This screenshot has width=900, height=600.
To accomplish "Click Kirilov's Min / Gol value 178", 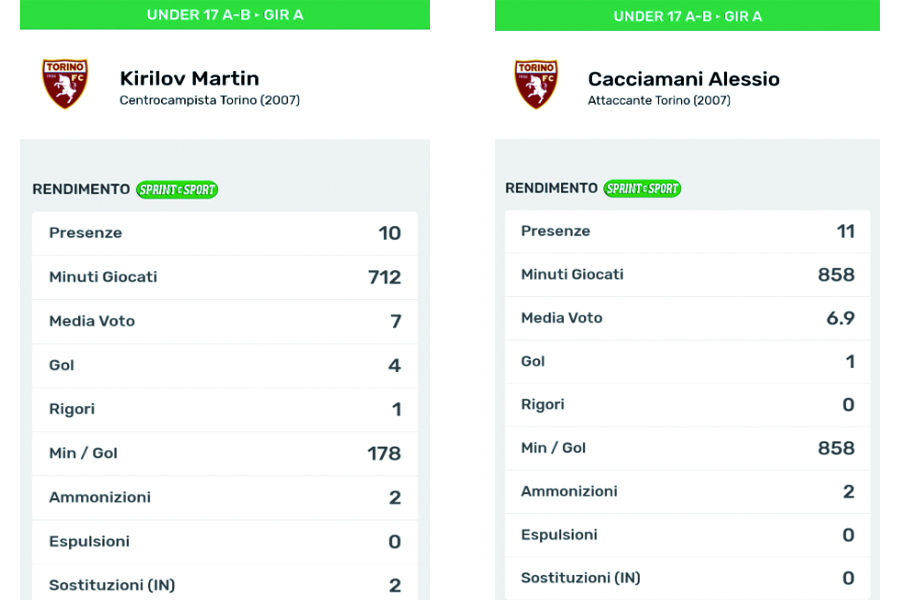I will tap(384, 453).
